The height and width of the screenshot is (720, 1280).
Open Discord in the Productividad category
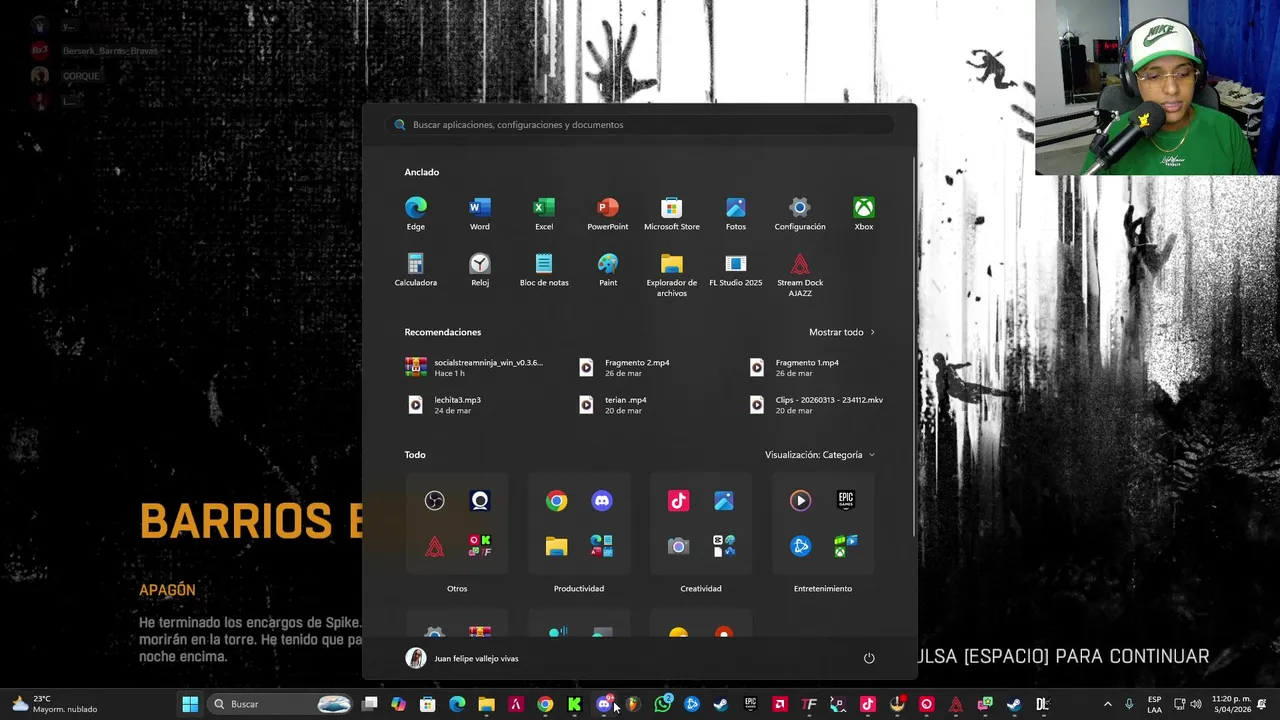tap(602, 501)
